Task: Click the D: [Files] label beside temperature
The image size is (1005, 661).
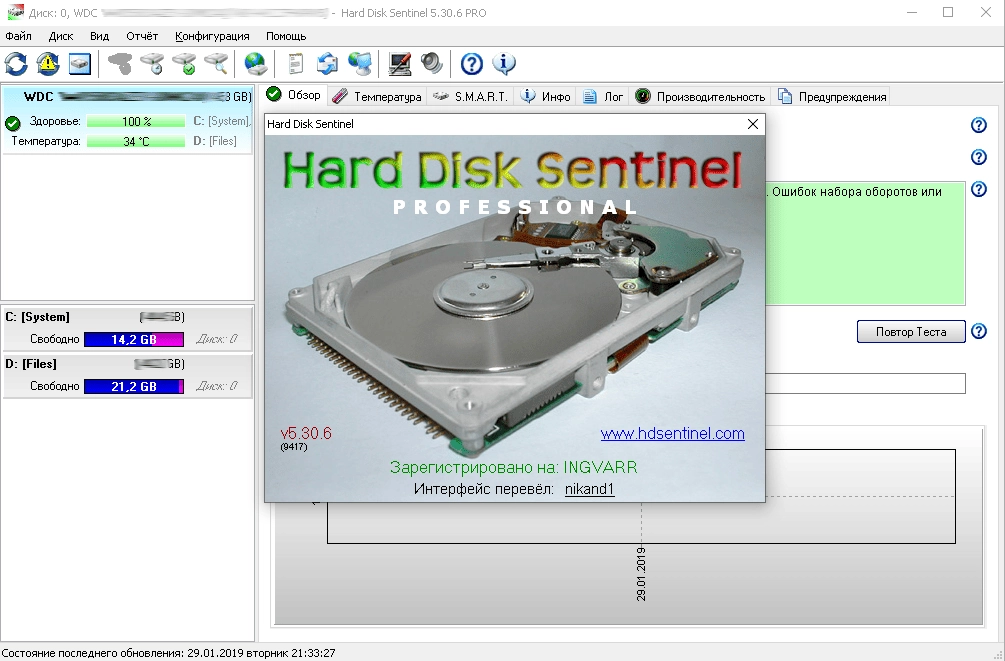Action: click(x=215, y=141)
